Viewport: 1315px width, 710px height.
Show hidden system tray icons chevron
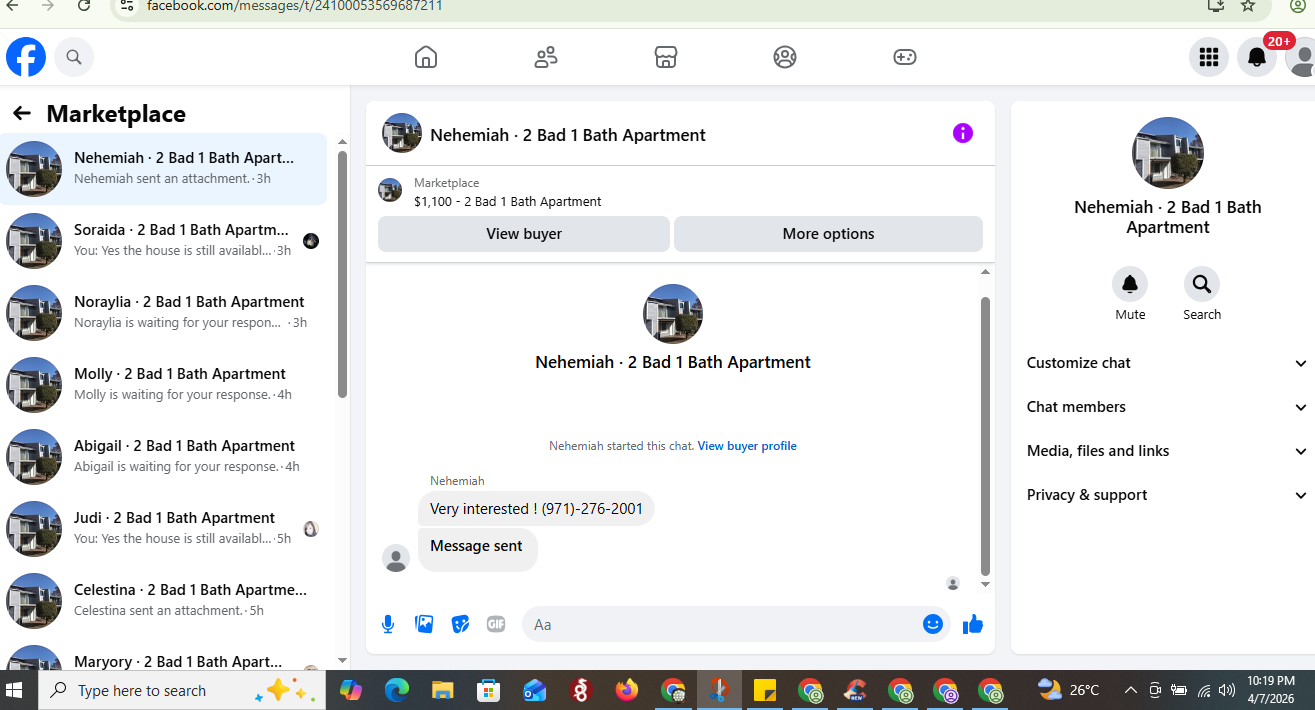[1130, 690]
